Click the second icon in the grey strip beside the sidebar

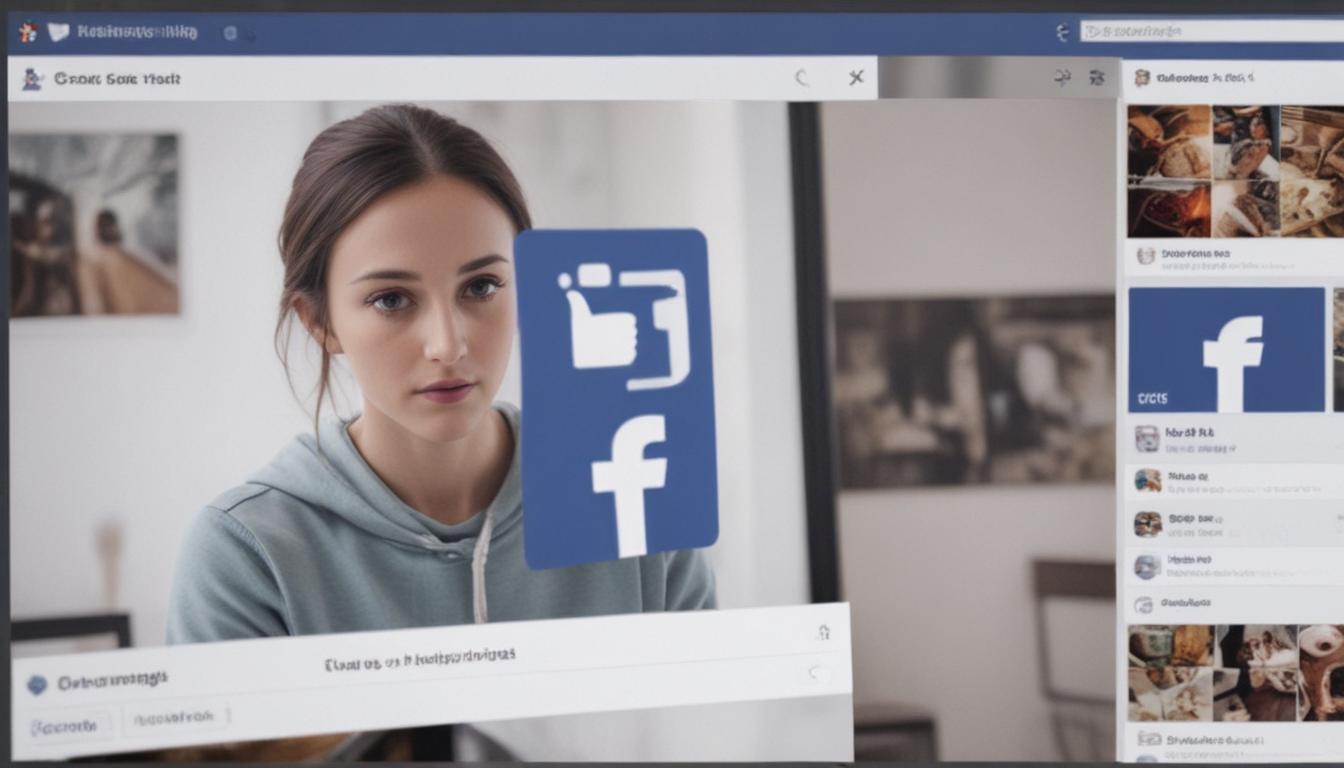[1097, 77]
